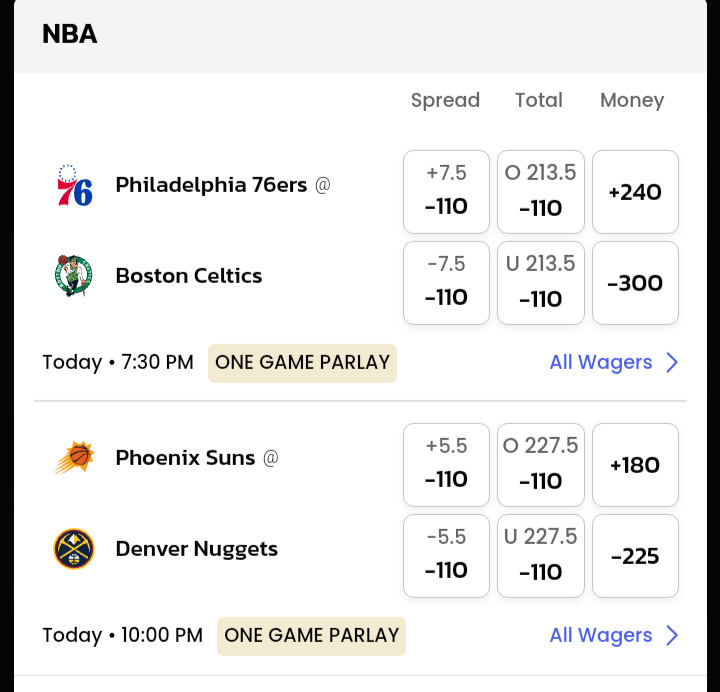The image size is (720, 692).
Task: Expand All Wagers chevron for Suns-Nuggets game
Action: pyautogui.click(x=672, y=636)
